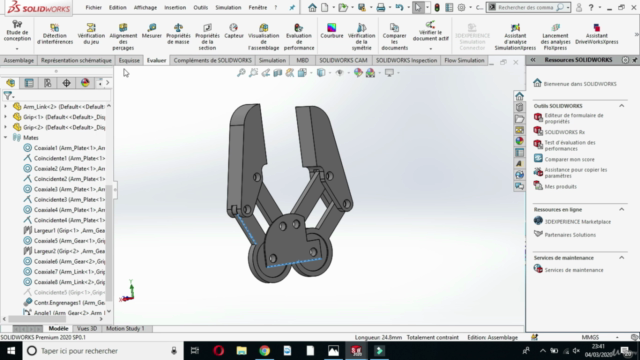
Task: Switch to PropertyManager tab icon
Action: click(x=29, y=83)
